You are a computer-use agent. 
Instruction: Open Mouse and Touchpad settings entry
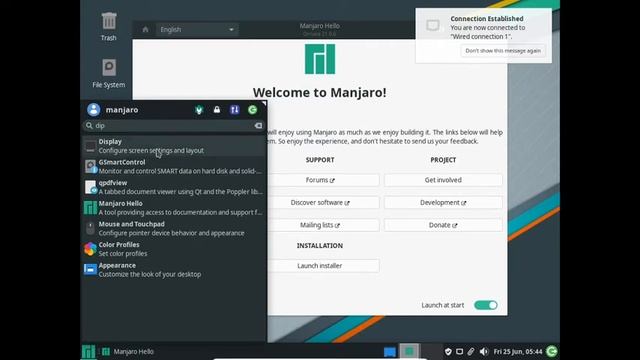tap(174, 229)
